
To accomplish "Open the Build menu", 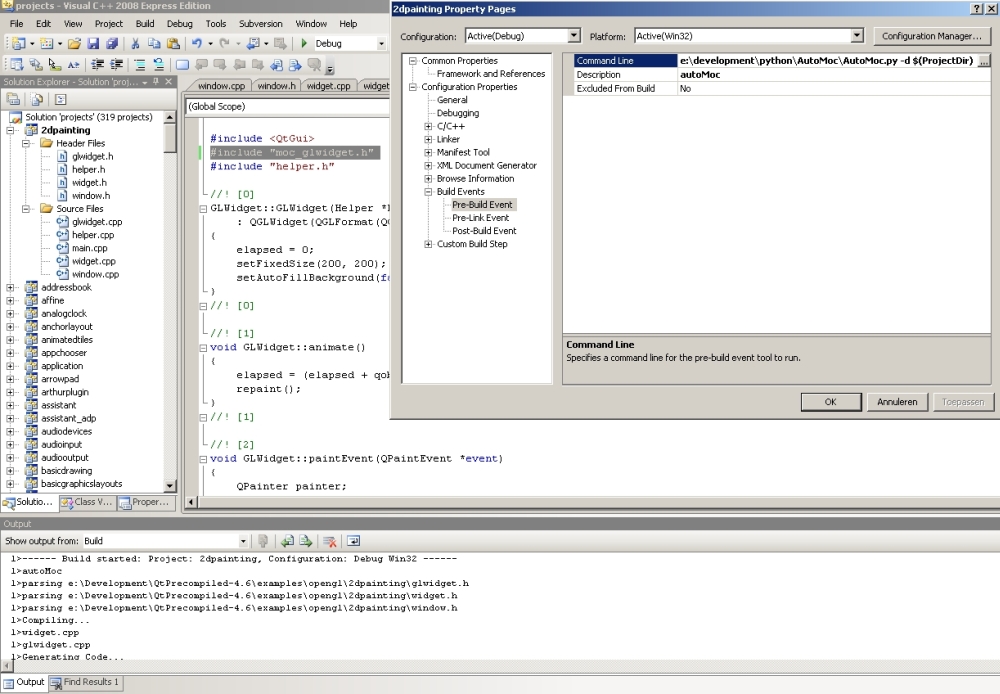I will click(145, 23).
